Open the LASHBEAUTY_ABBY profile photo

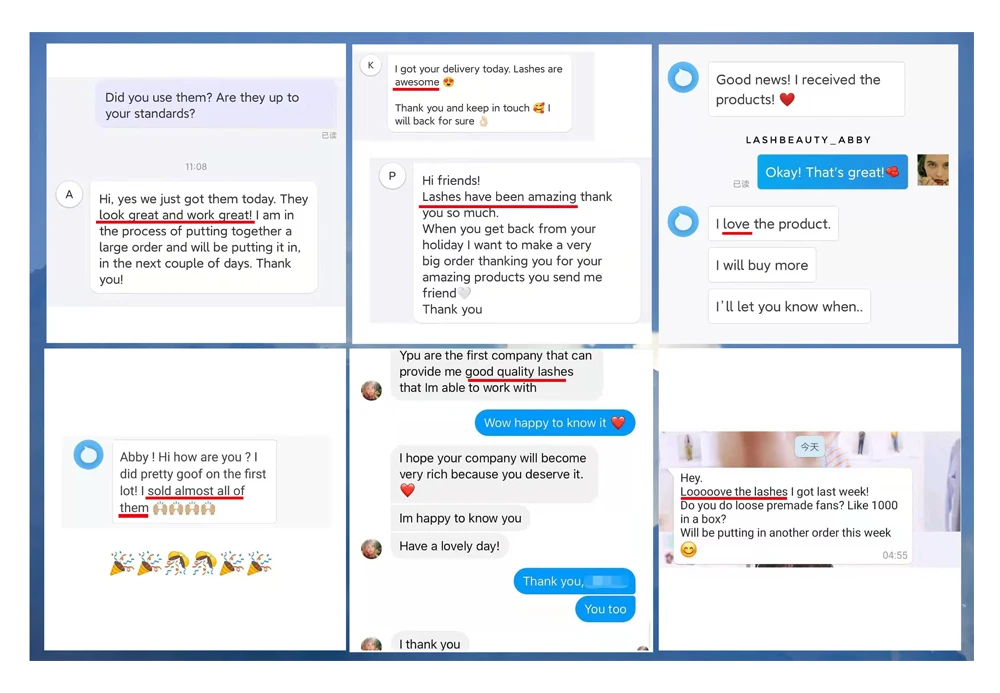[933, 170]
